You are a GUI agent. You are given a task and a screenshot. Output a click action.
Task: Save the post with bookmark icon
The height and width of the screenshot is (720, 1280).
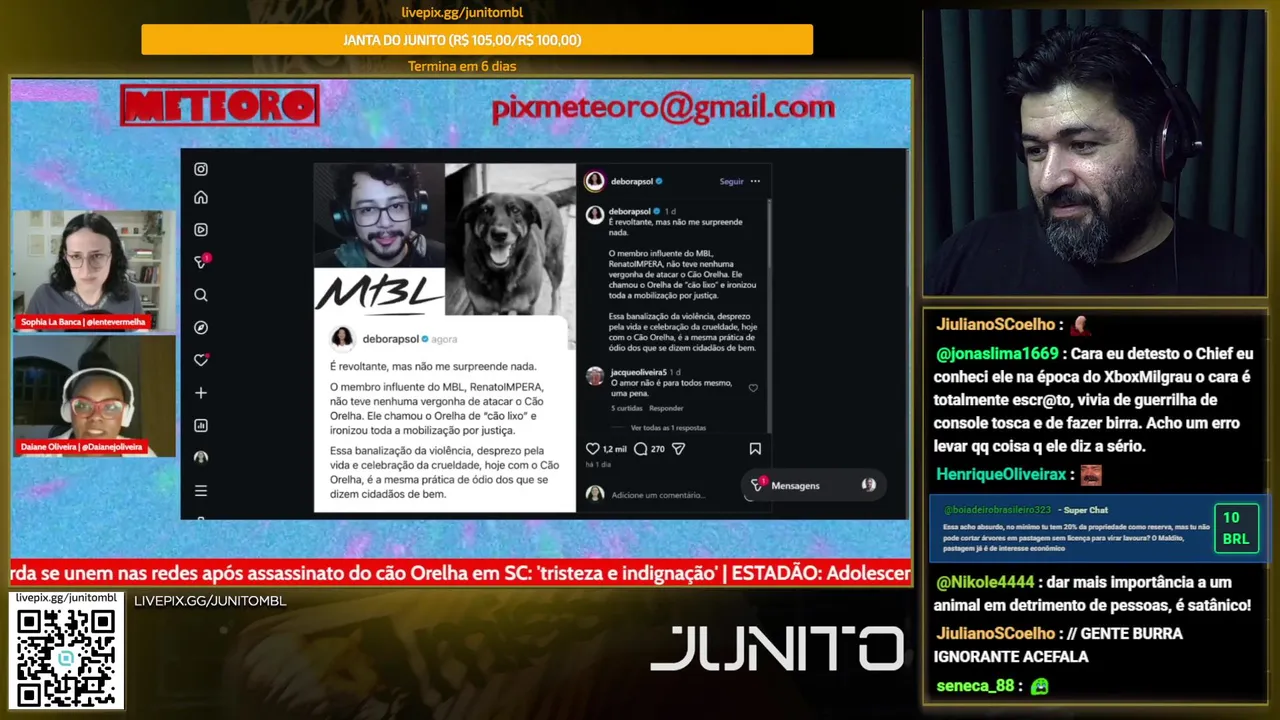click(755, 449)
